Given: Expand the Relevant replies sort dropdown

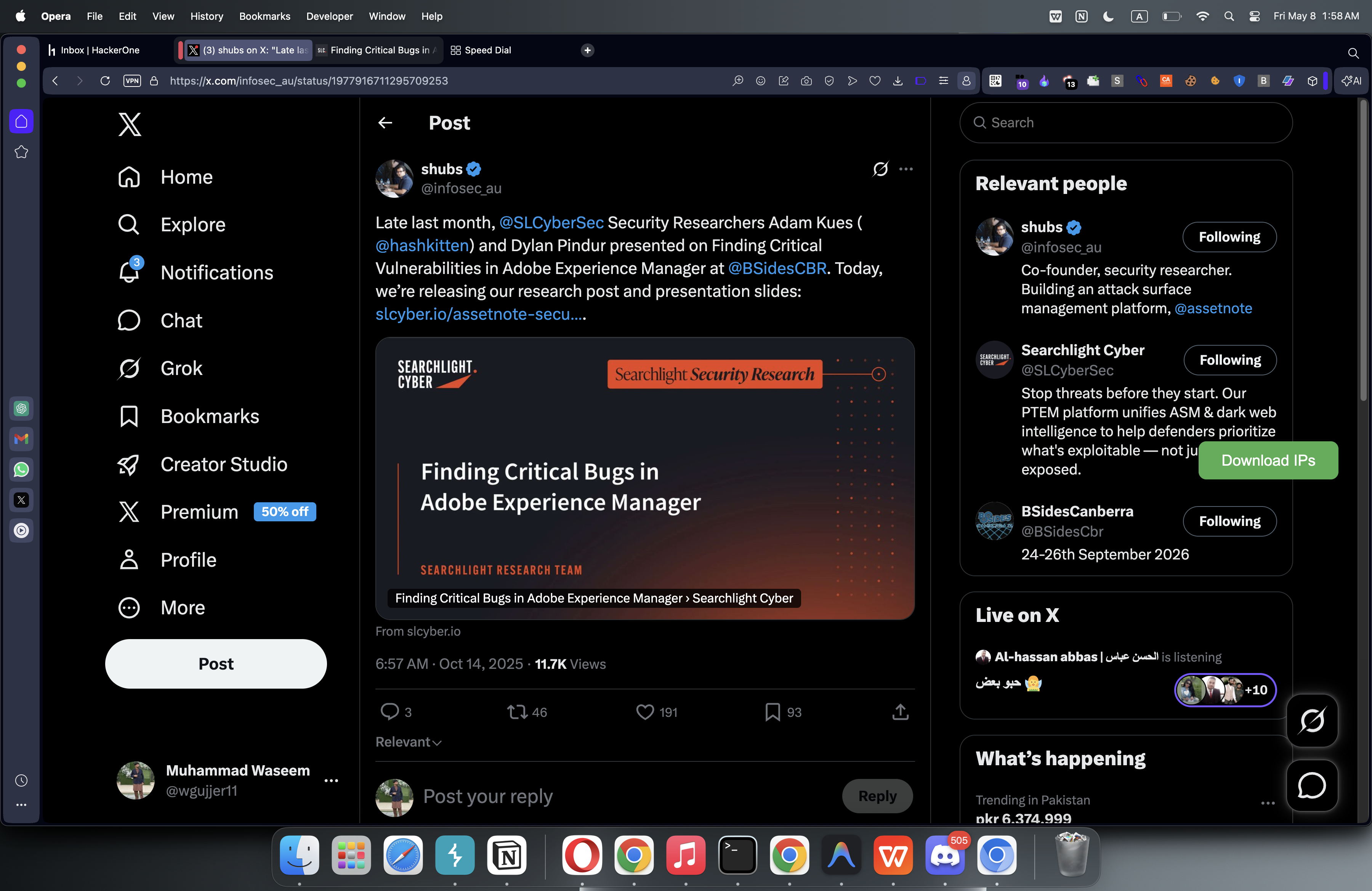Looking at the screenshot, I should click(x=408, y=742).
